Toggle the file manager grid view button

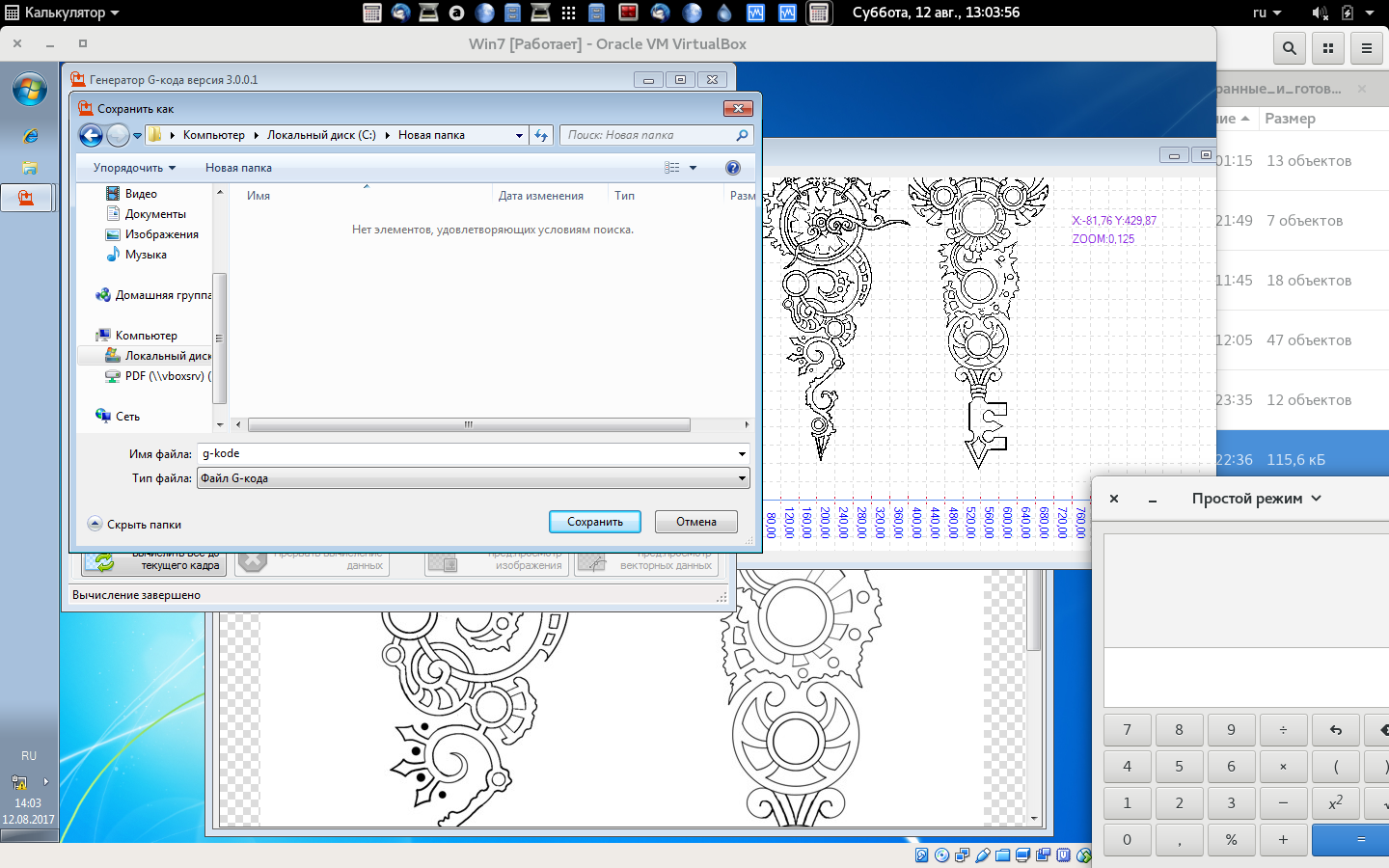tap(1328, 47)
